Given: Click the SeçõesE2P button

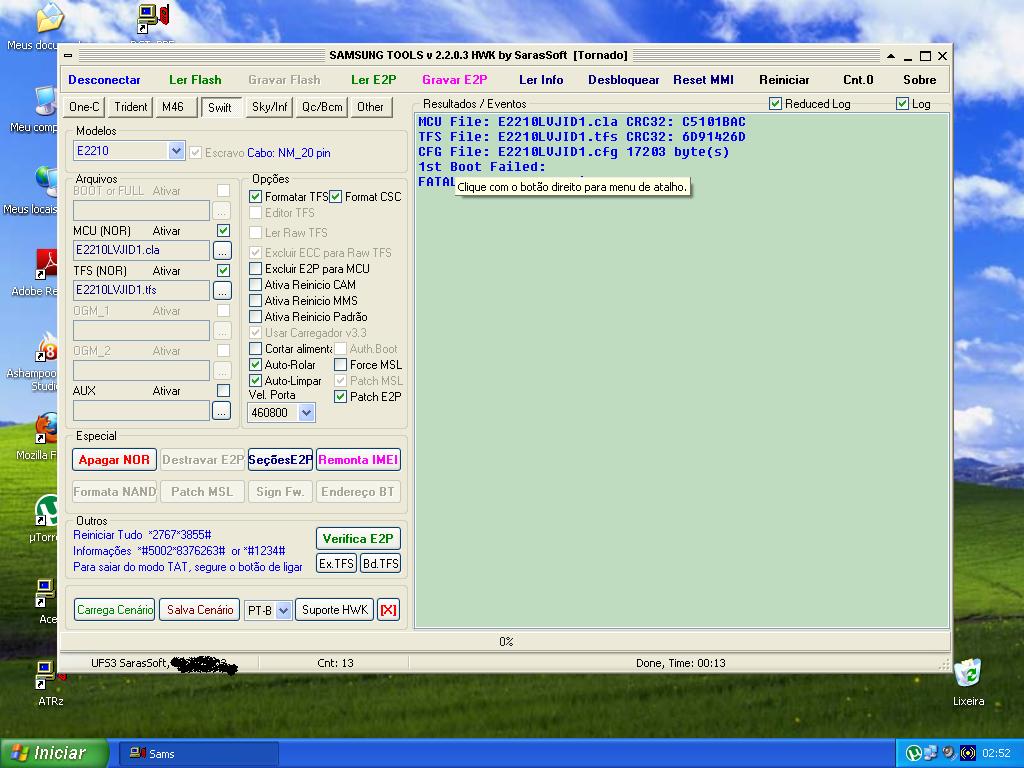Looking at the screenshot, I should tap(280, 460).
